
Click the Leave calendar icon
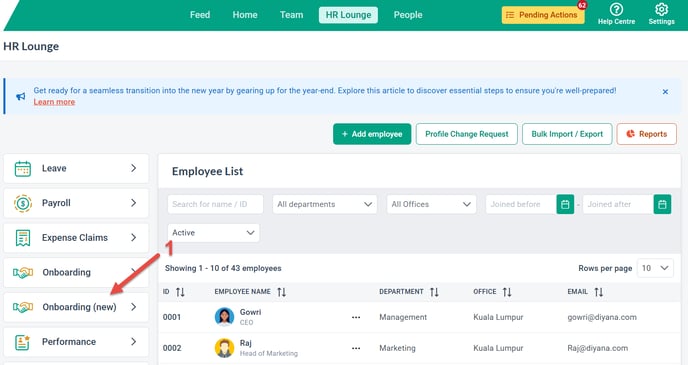pyautogui.click(x=22, y=168)
